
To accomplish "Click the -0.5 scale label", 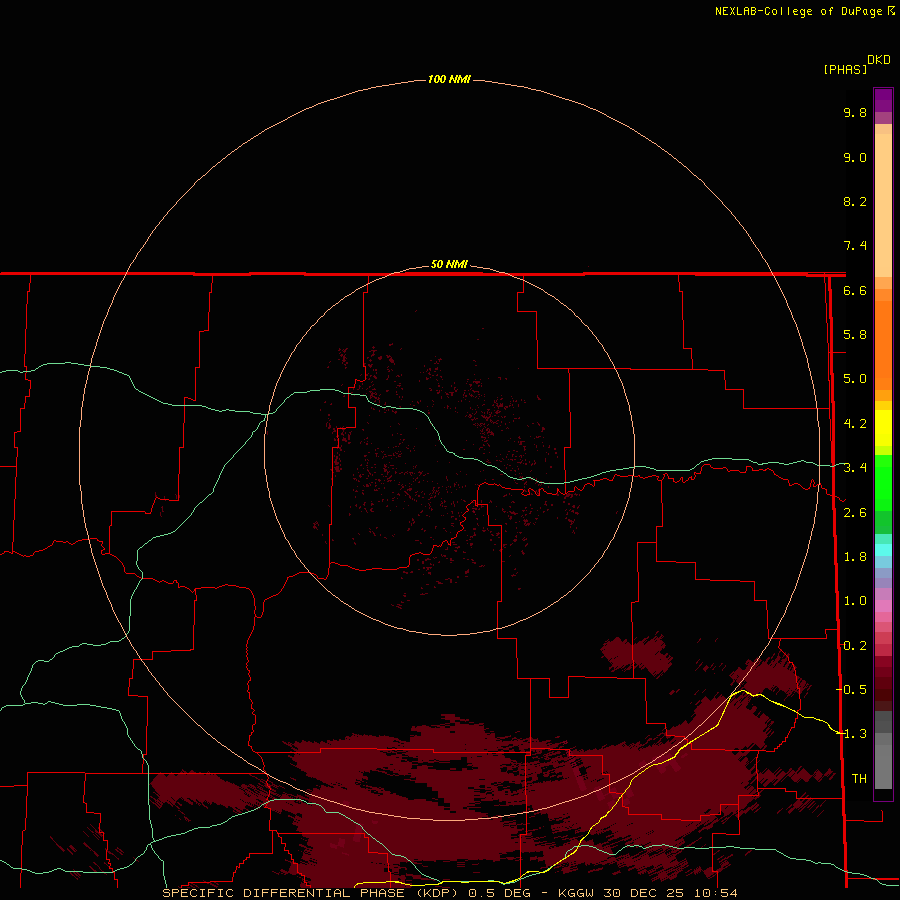I will tap(851, 690).
